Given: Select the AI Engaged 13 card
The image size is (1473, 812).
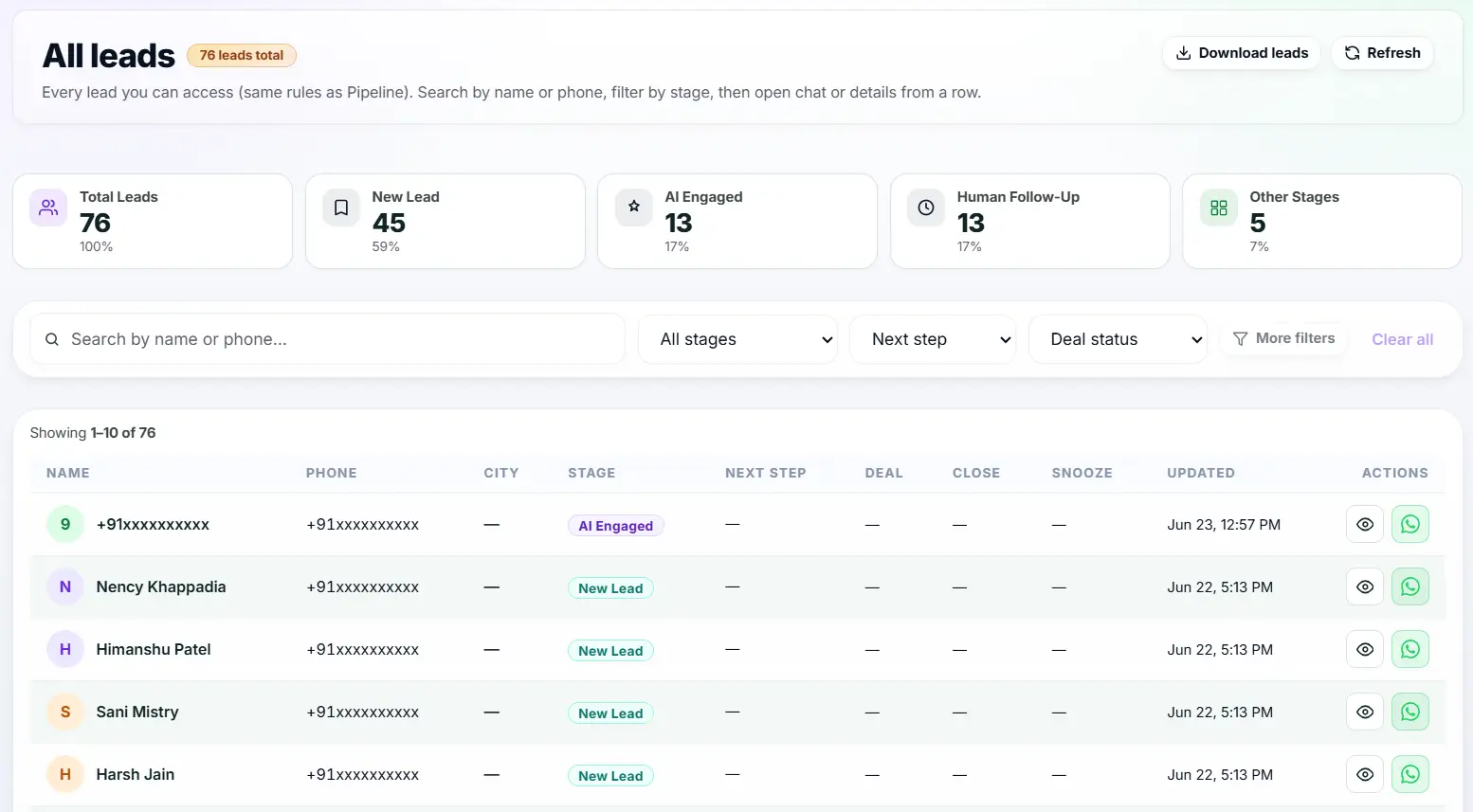Looking at the screenshot, I should click(737, 221).
